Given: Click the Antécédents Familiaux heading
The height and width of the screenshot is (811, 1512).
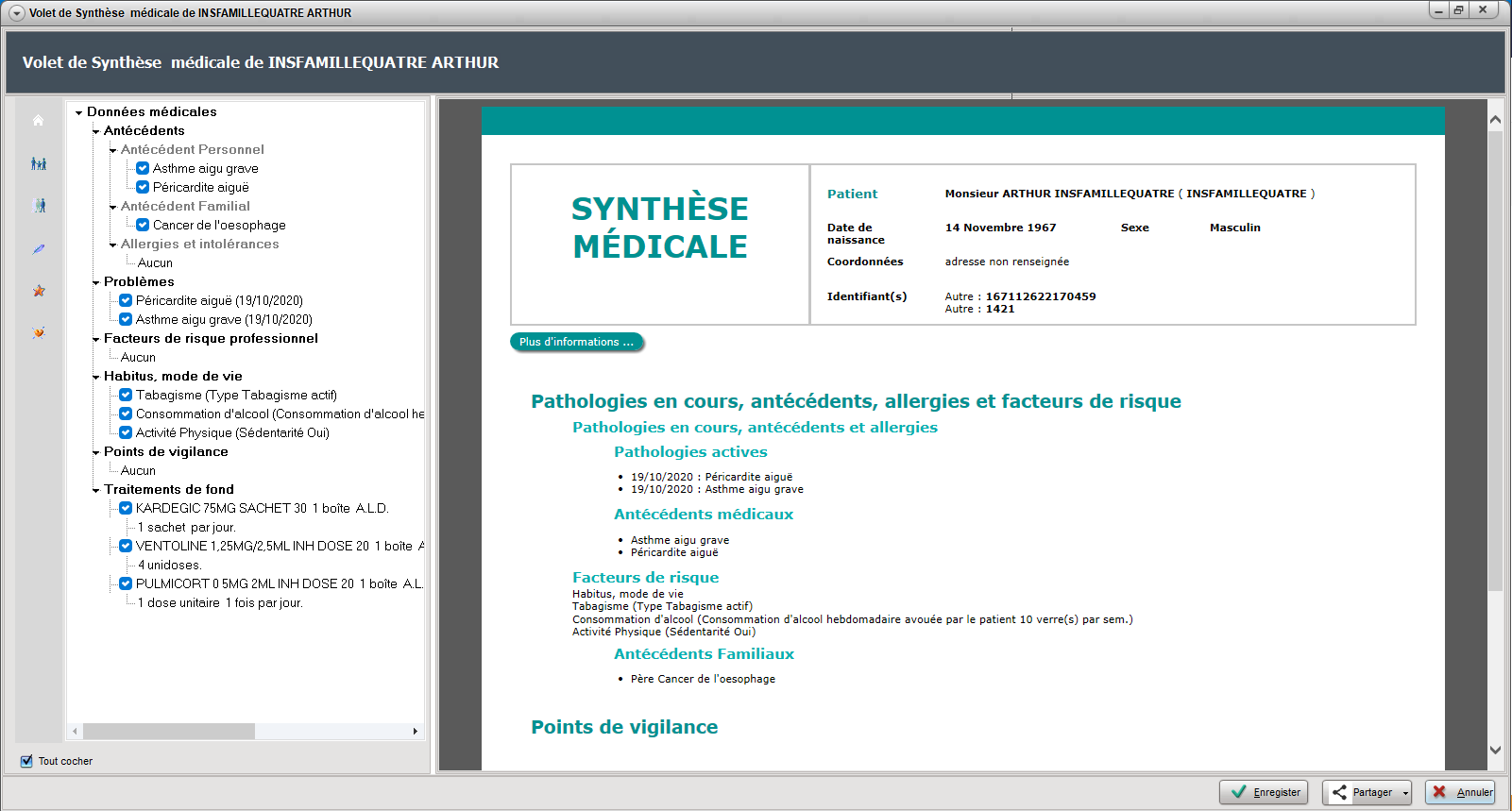Looking at the screenshot, I should point(704,654).
